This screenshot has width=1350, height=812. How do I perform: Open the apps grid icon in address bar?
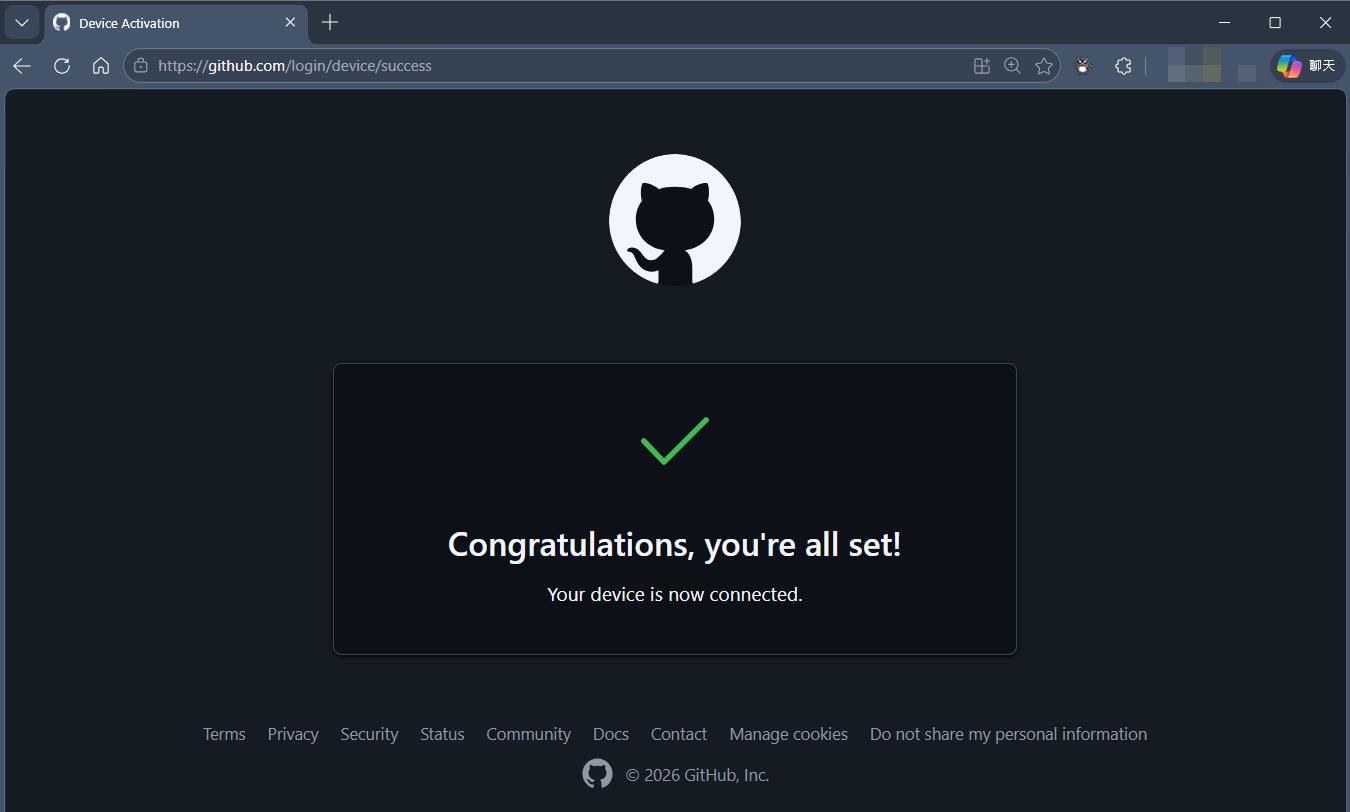(981, 66)
